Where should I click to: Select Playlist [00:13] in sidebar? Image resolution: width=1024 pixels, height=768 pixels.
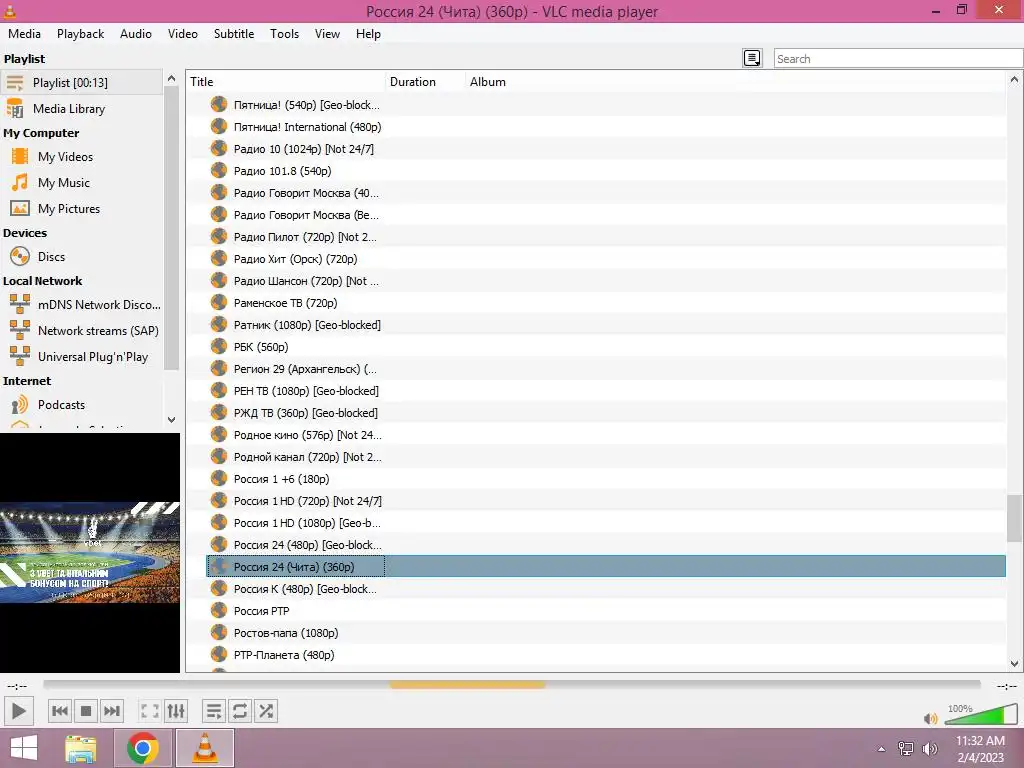tap(81, 82)
